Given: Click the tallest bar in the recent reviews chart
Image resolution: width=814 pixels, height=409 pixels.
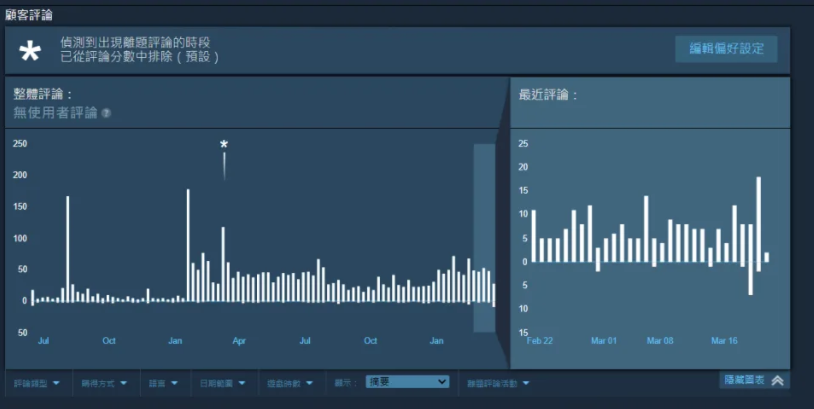Looking at the screenshot, I should [759, 220].
